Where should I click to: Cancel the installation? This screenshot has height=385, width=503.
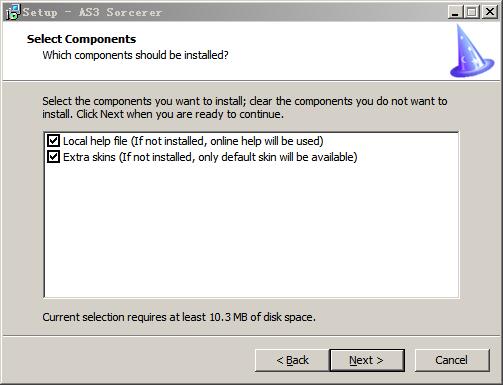[x=452, y=360]
